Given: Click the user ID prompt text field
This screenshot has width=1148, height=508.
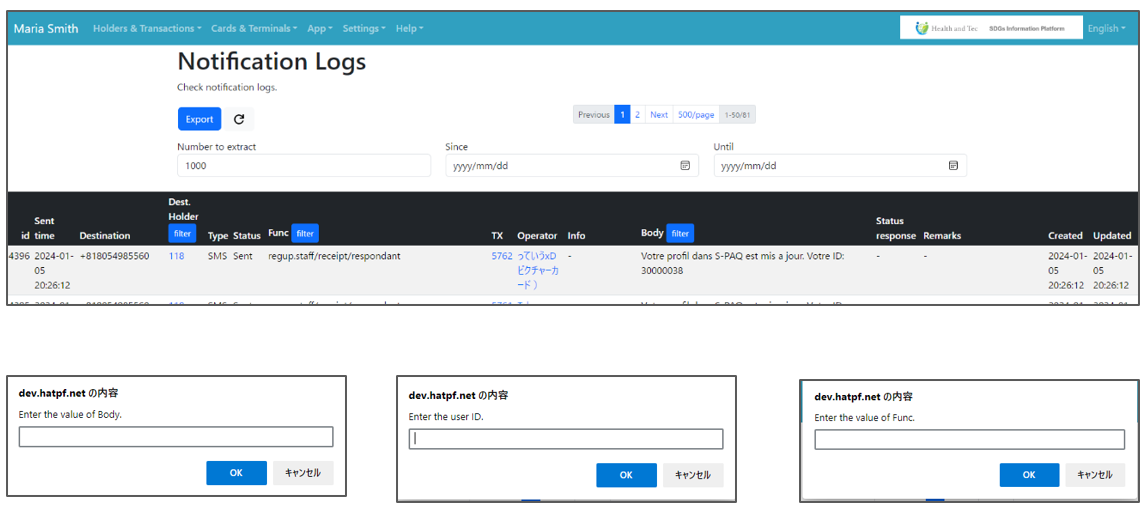Looking at the screenshot, I should point(566,439).
